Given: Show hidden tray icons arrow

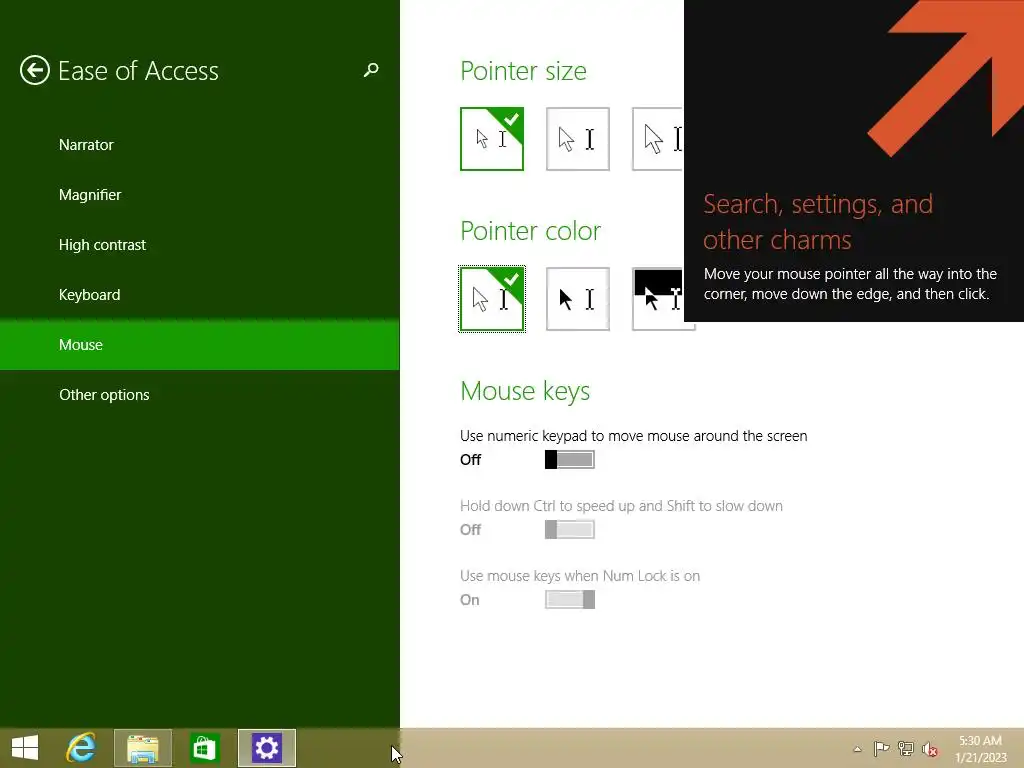Looking at the screenshot, I should click(x=857, y=749).
